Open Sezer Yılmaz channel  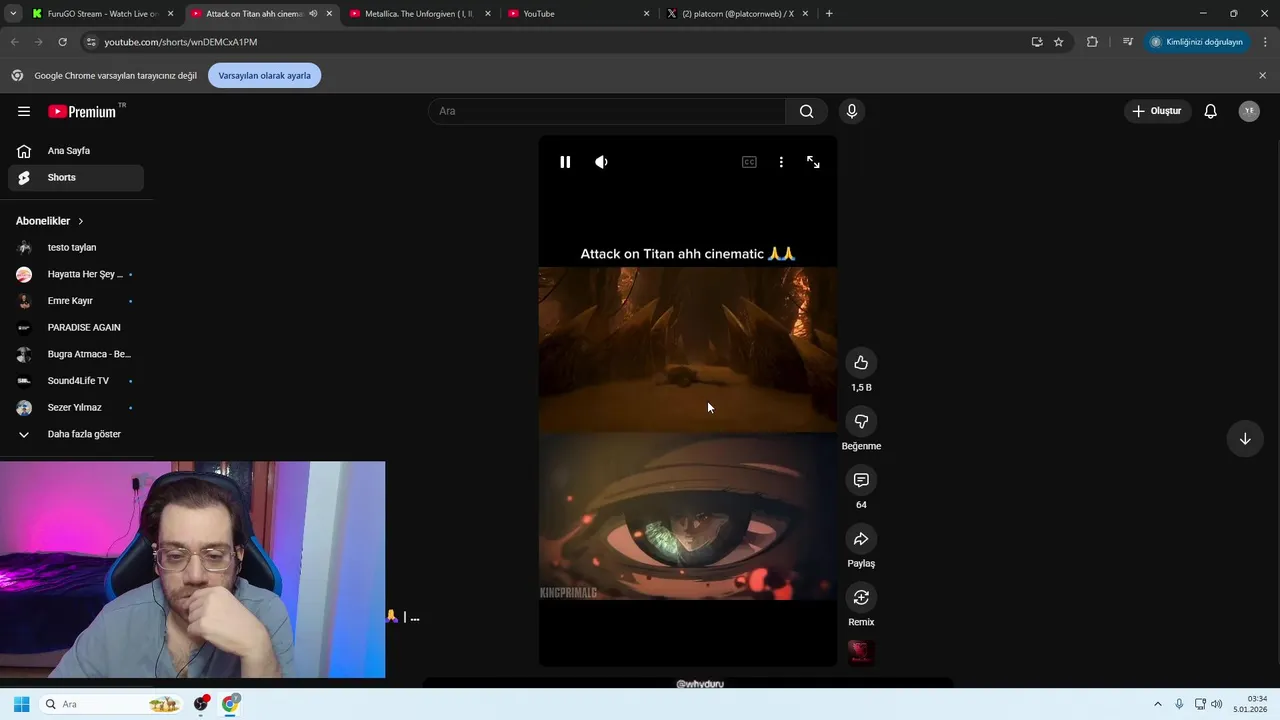76,408
